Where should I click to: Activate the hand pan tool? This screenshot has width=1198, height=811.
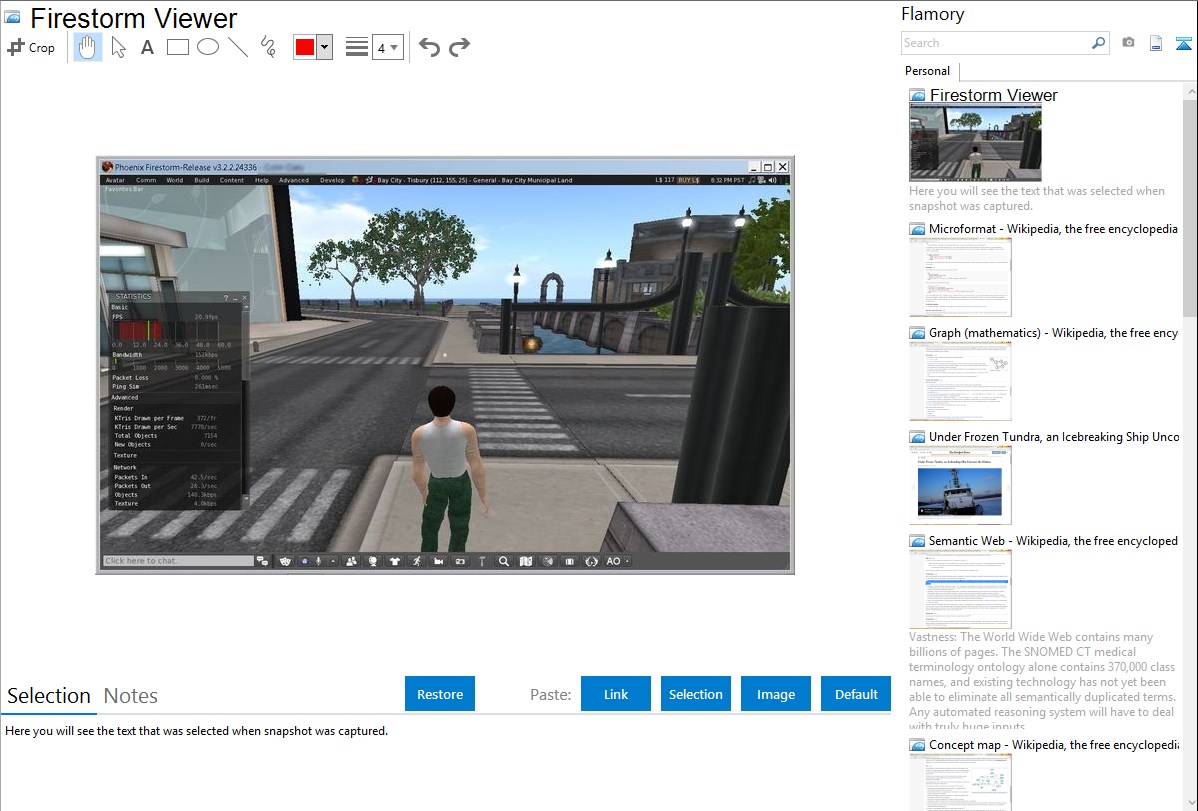(88, 47)
